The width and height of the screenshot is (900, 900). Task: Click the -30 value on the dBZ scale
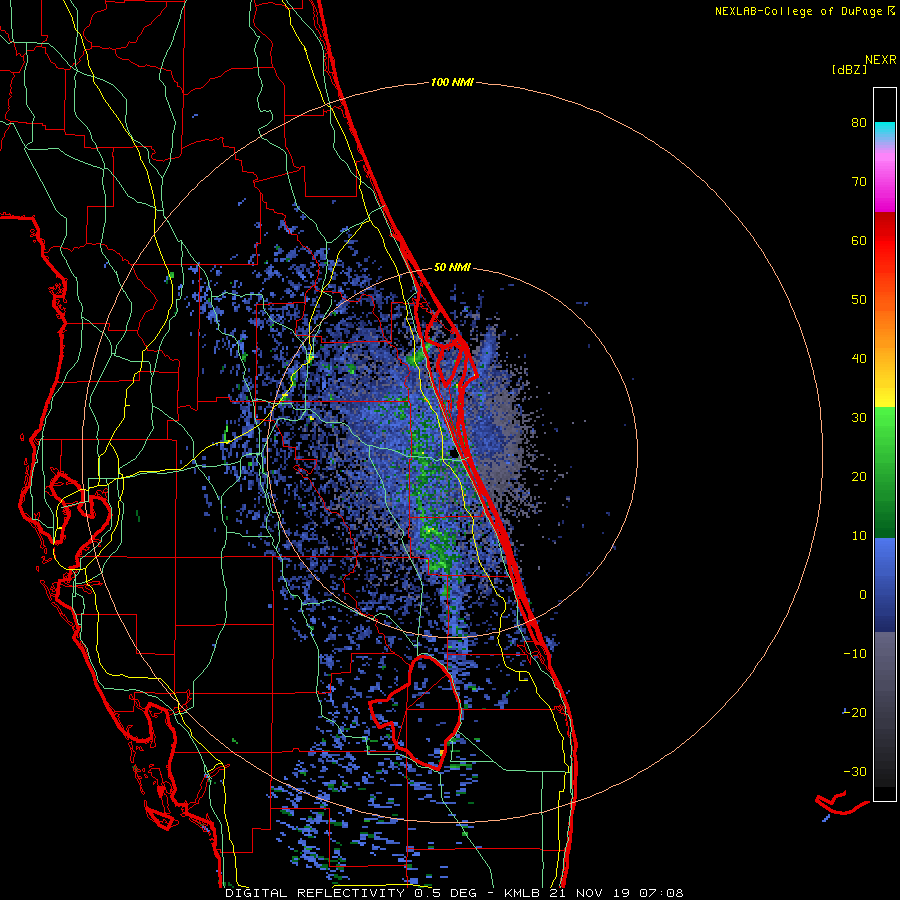855,771
